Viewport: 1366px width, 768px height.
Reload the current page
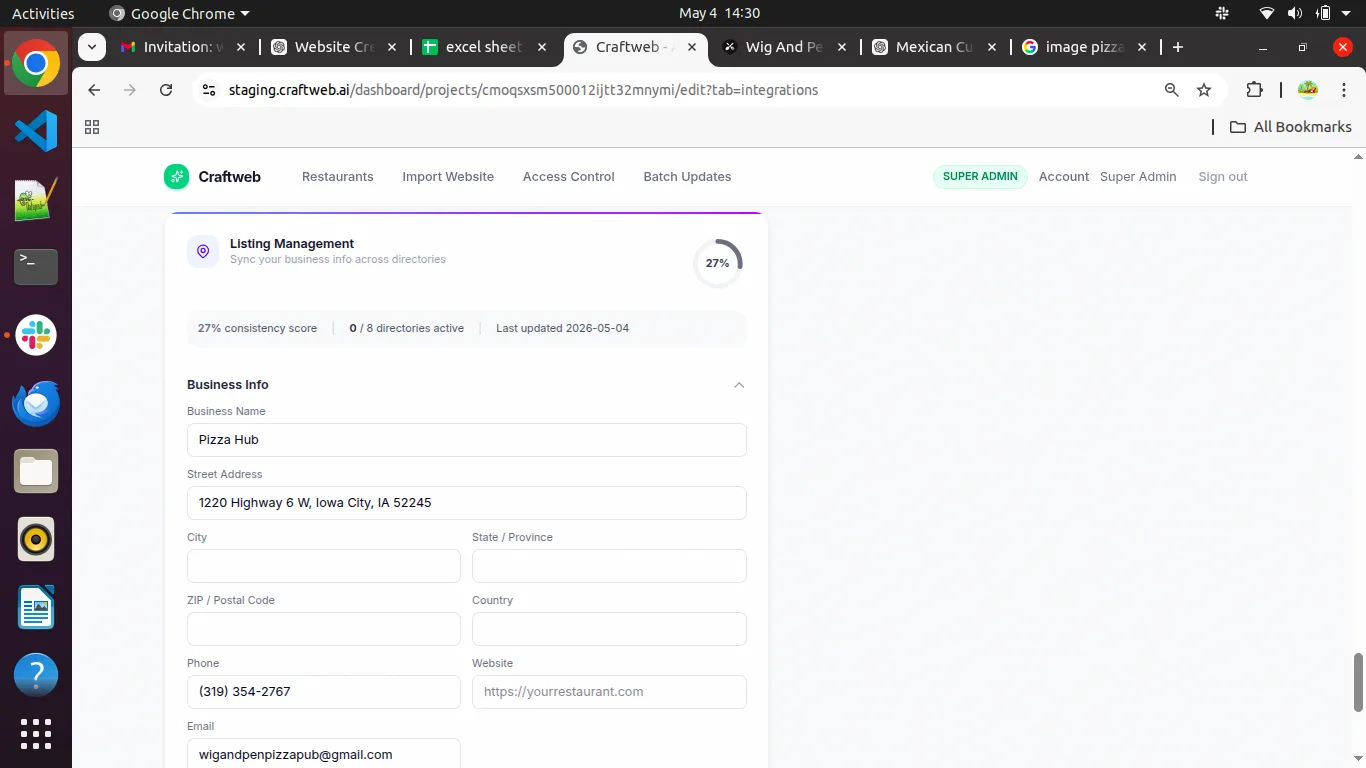166,90
